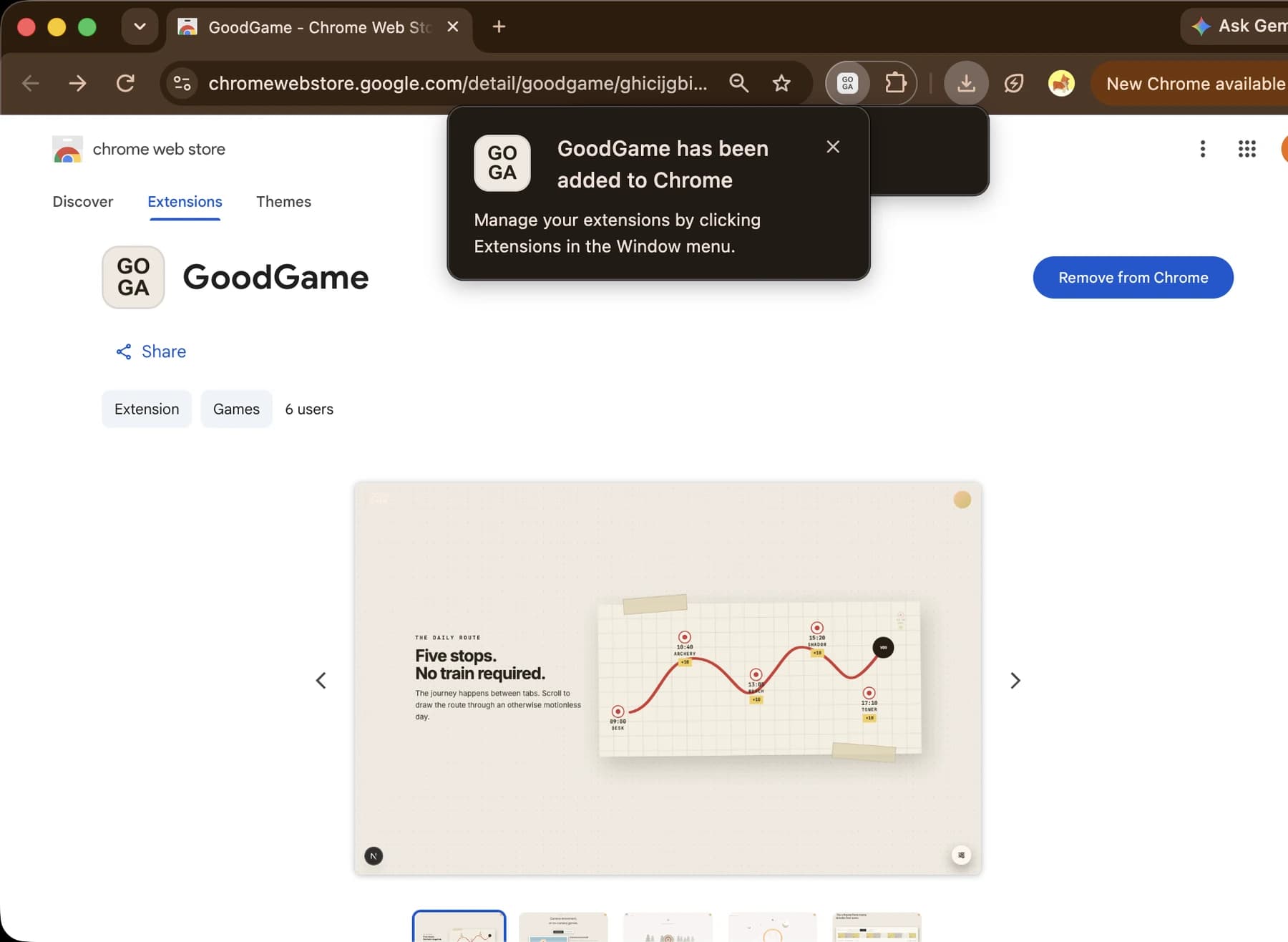The width and height of the screenshot is (1288, 942).
Task: Open the Extensions tab
Action: tap(185, 202)
